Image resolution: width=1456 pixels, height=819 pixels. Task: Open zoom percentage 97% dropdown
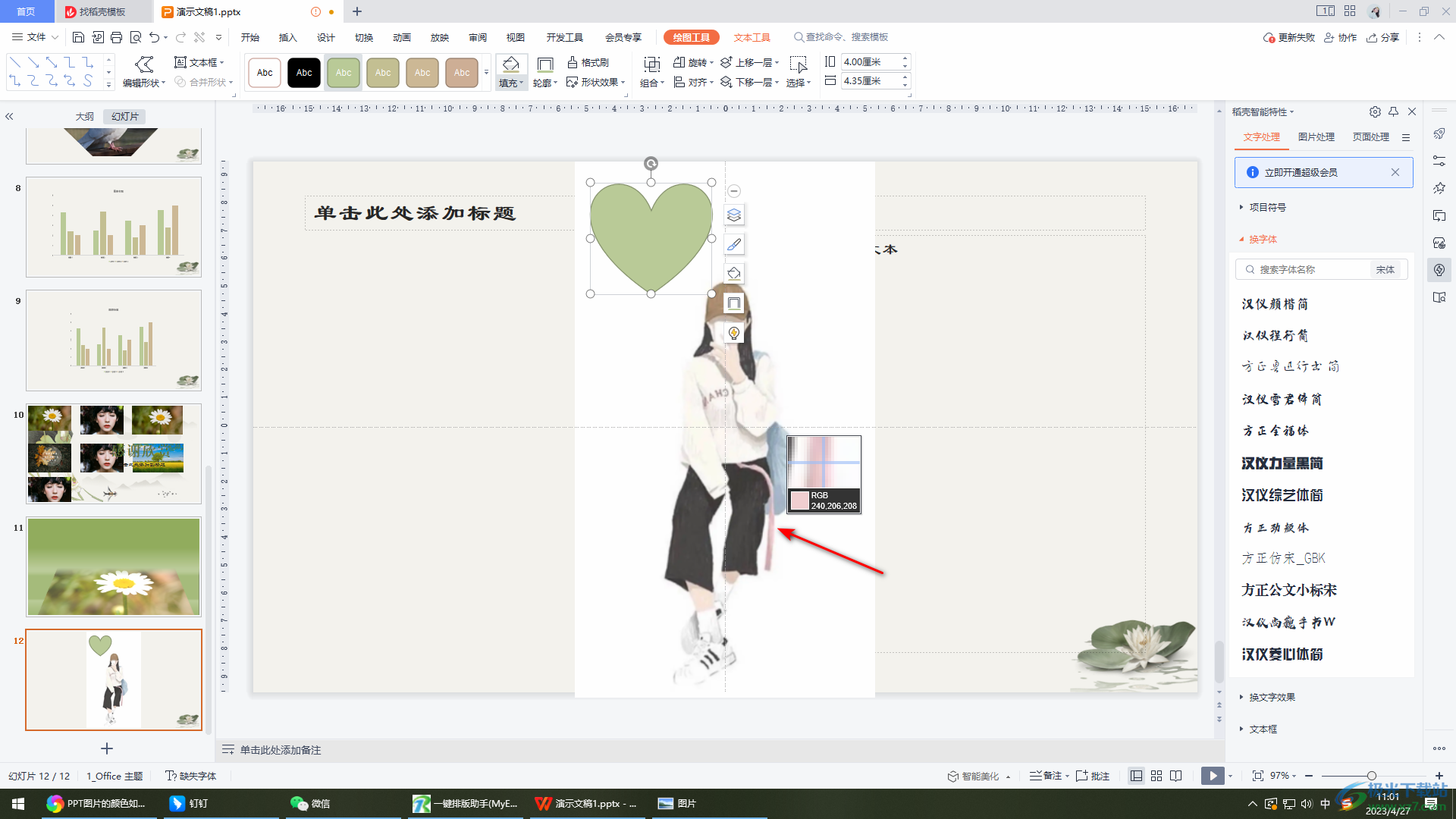coord(1284,776)
